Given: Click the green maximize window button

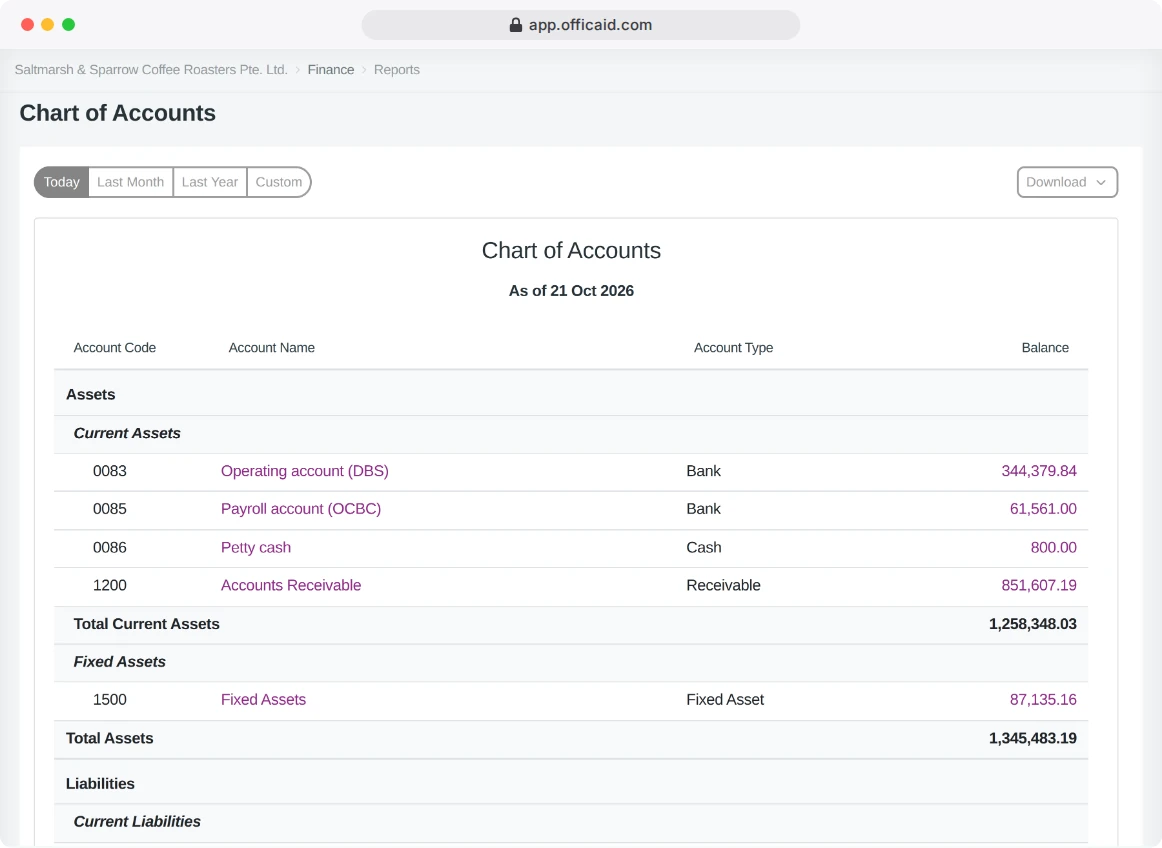Looking at the screenshot, I should tap(68, 24).
